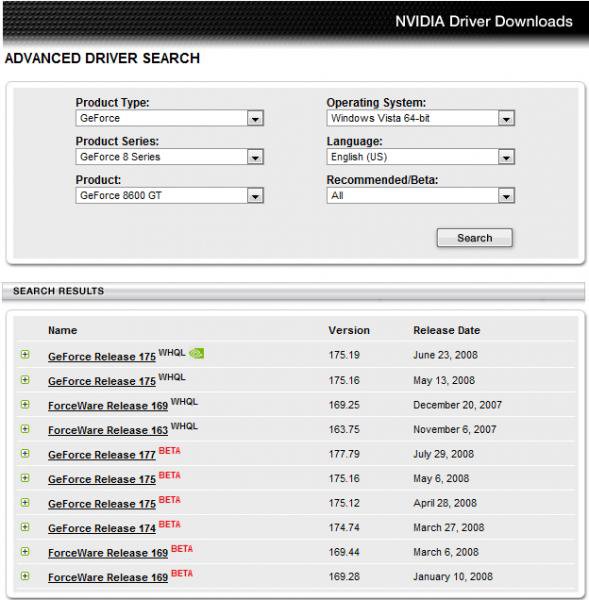Open ForceWare Release 169 WHQL link
This screenshot has width=589, height=600.
click(x=108, y=406)
